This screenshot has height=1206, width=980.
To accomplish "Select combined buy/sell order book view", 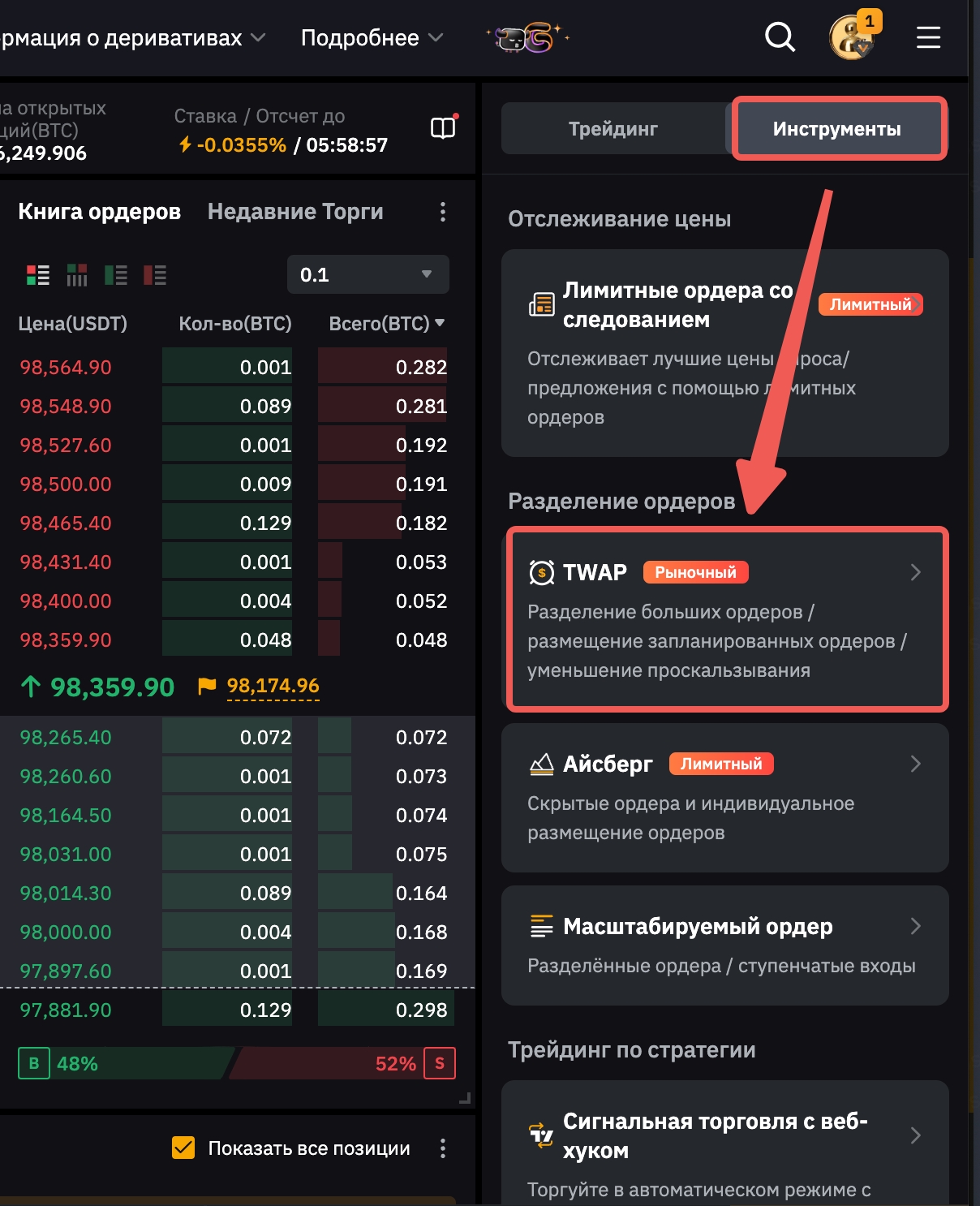I will pyautogui.click(x=37, y=275).
